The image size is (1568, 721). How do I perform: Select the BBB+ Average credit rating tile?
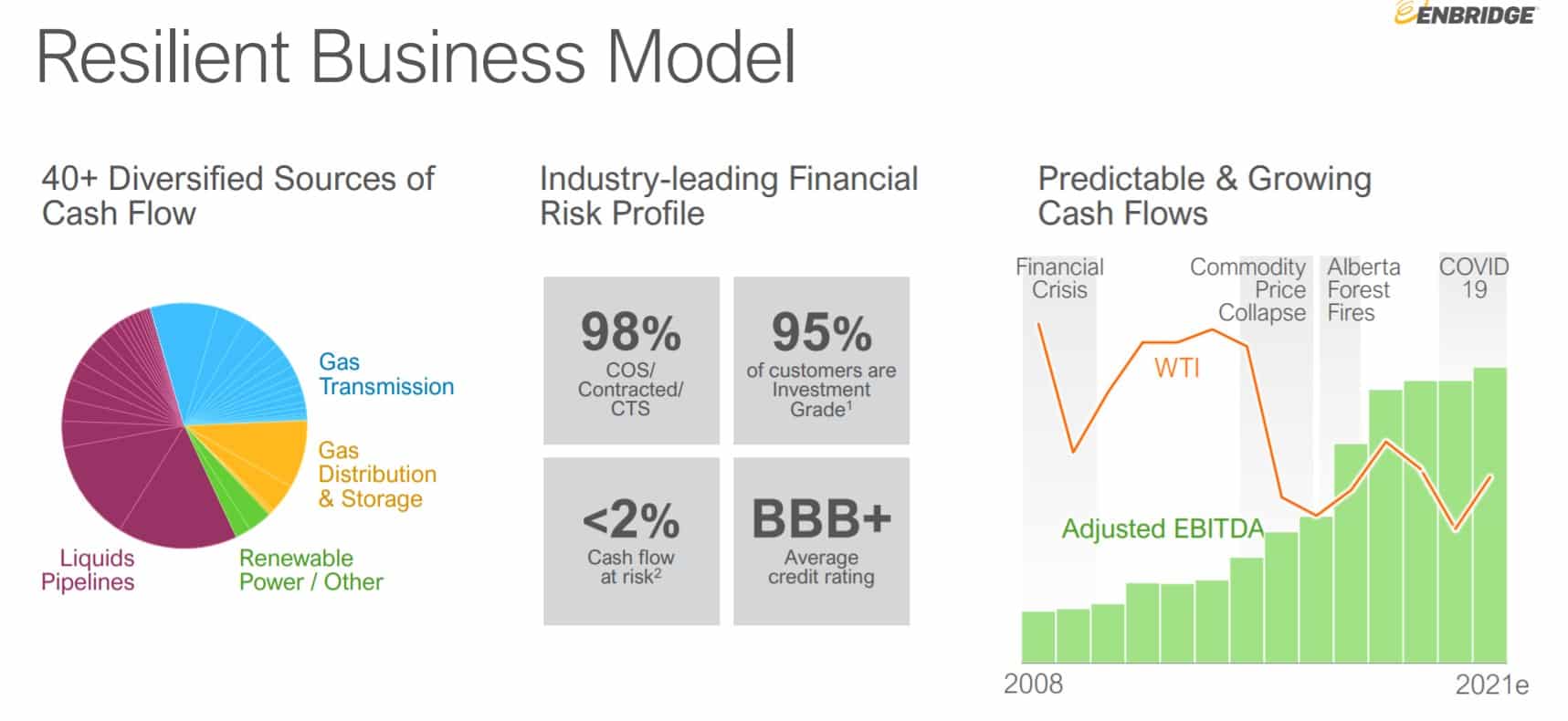point(821,541)
